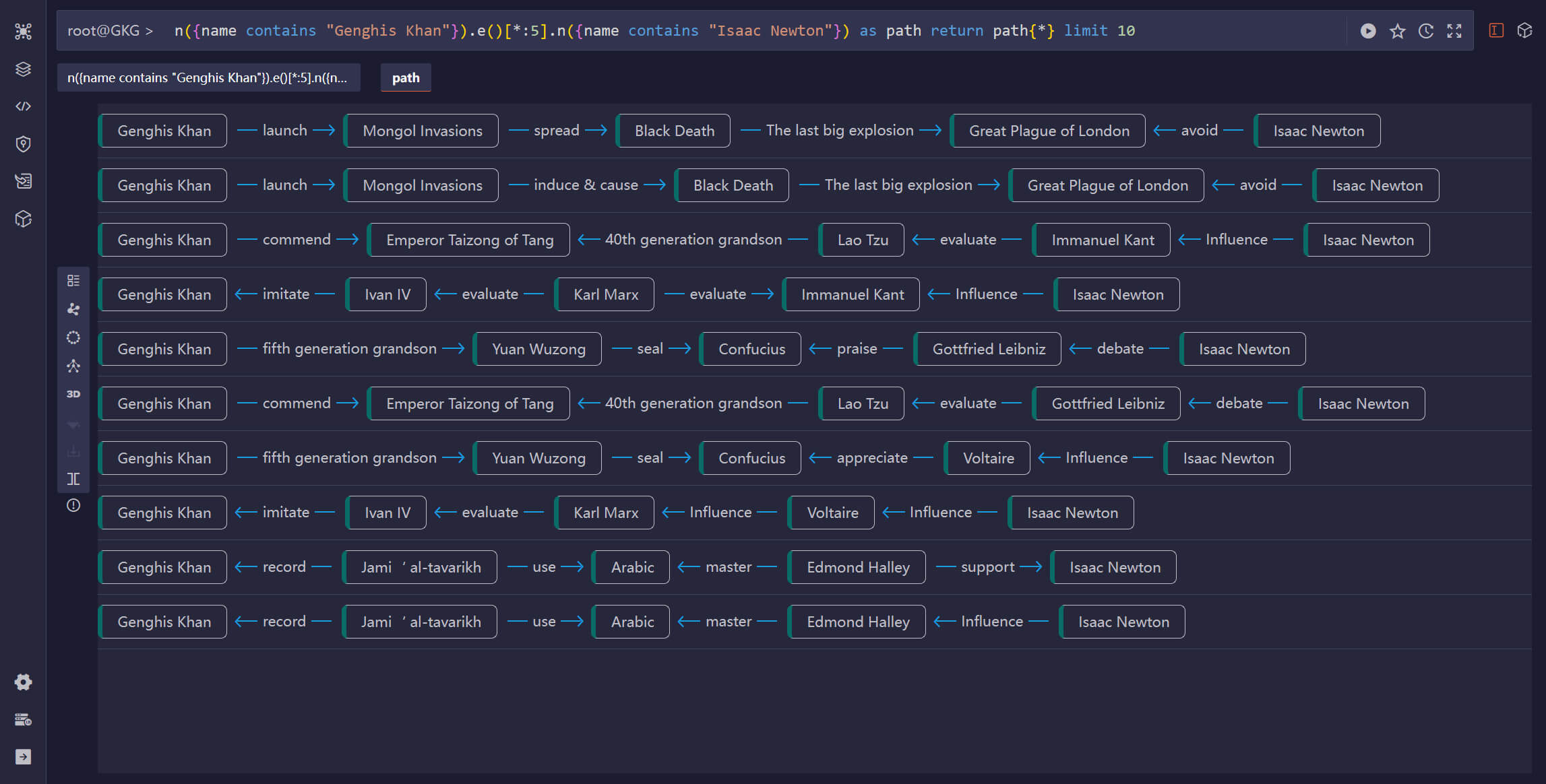Run the query with the play button
The height and width of the screenshot is (784, 1546).
click(1368, 31)
